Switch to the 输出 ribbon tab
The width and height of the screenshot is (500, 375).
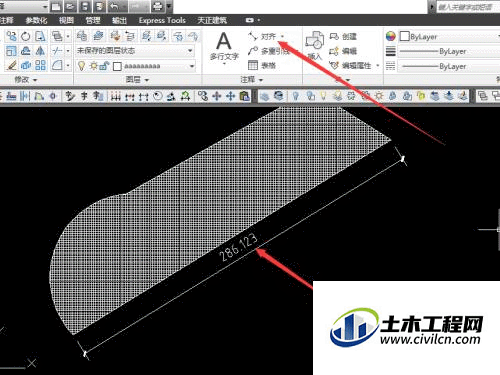119,21
